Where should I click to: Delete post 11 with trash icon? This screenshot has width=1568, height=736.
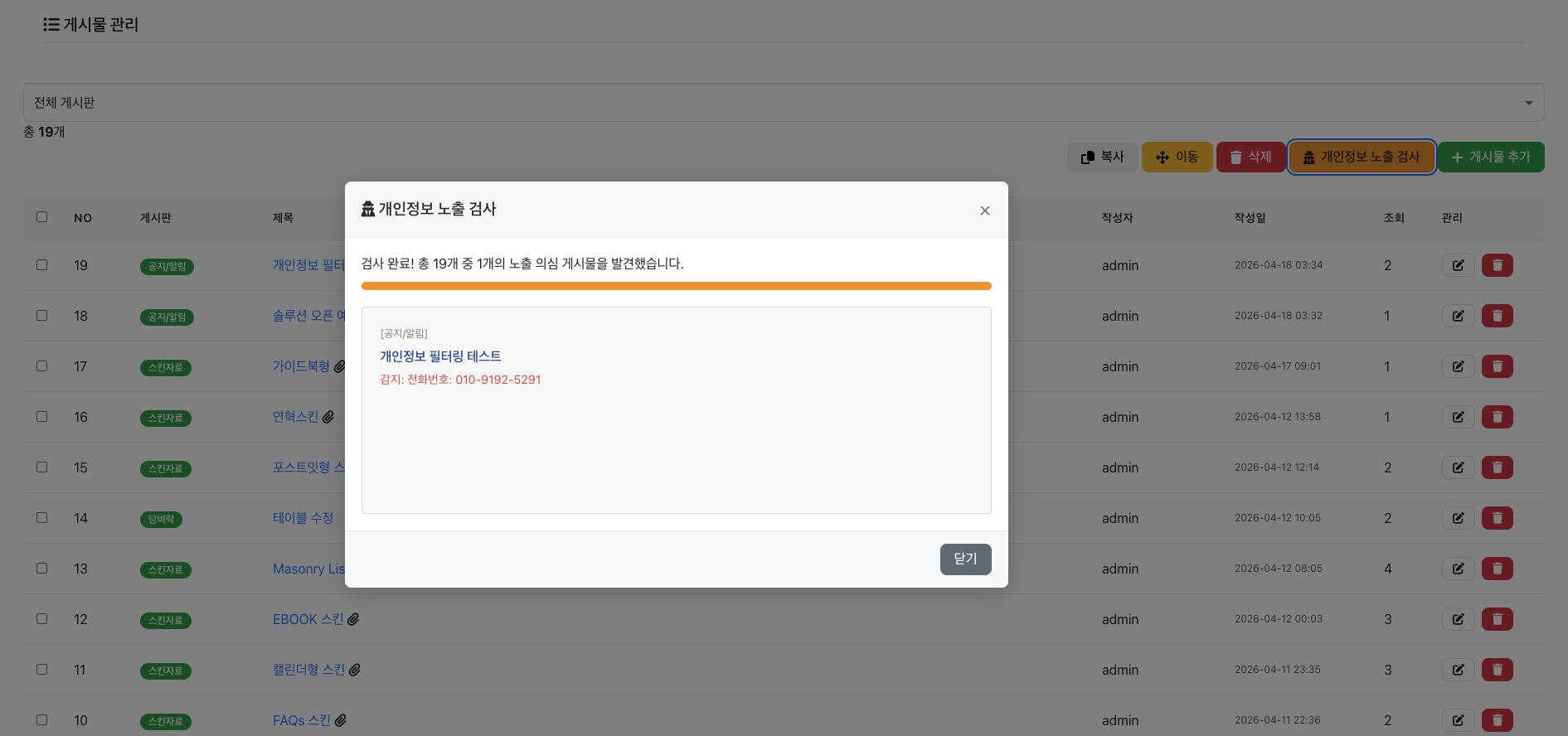coord(1498,670)
